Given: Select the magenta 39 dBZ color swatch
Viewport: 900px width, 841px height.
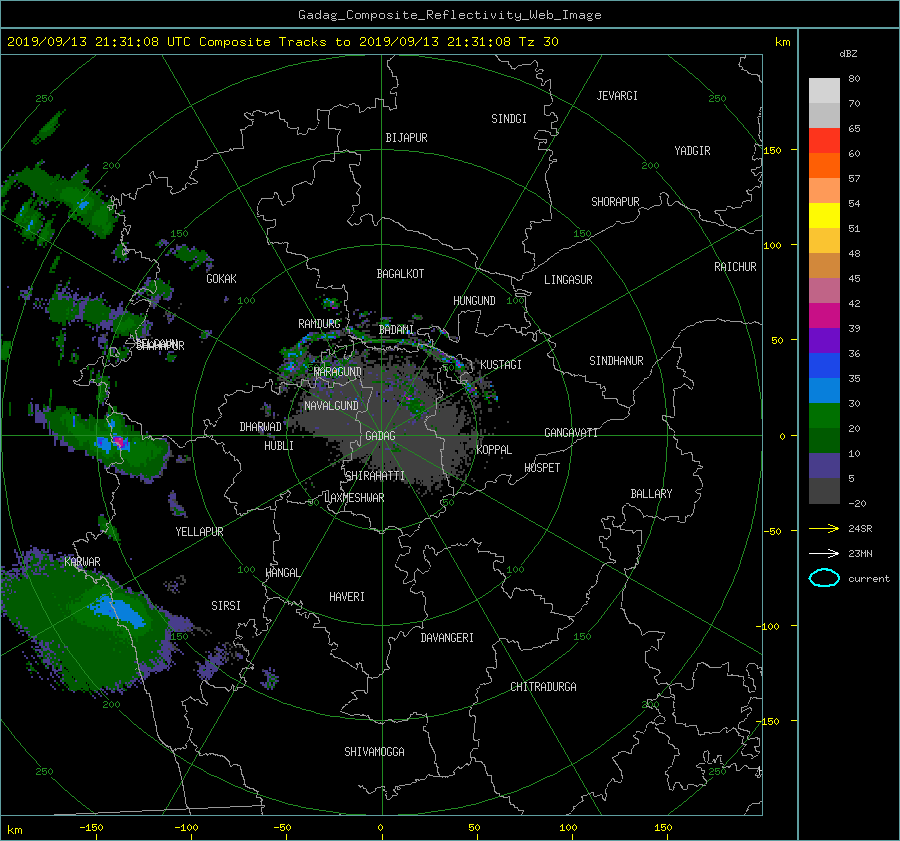Looking at the screenshot, I should (824, 316).
